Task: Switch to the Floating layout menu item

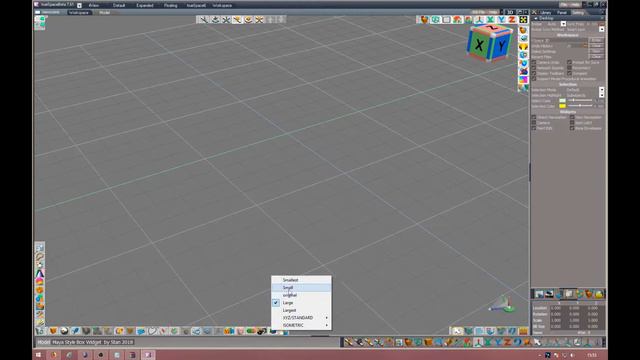Action: [171, 5]
